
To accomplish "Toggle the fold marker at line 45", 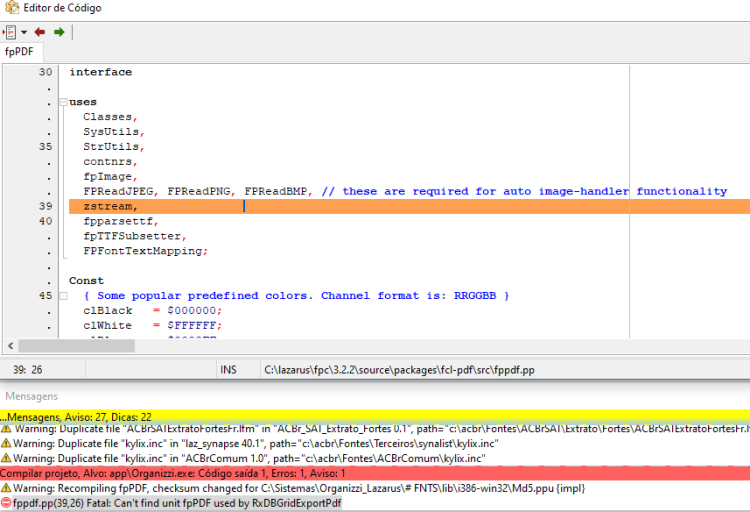I will point(63,296).
